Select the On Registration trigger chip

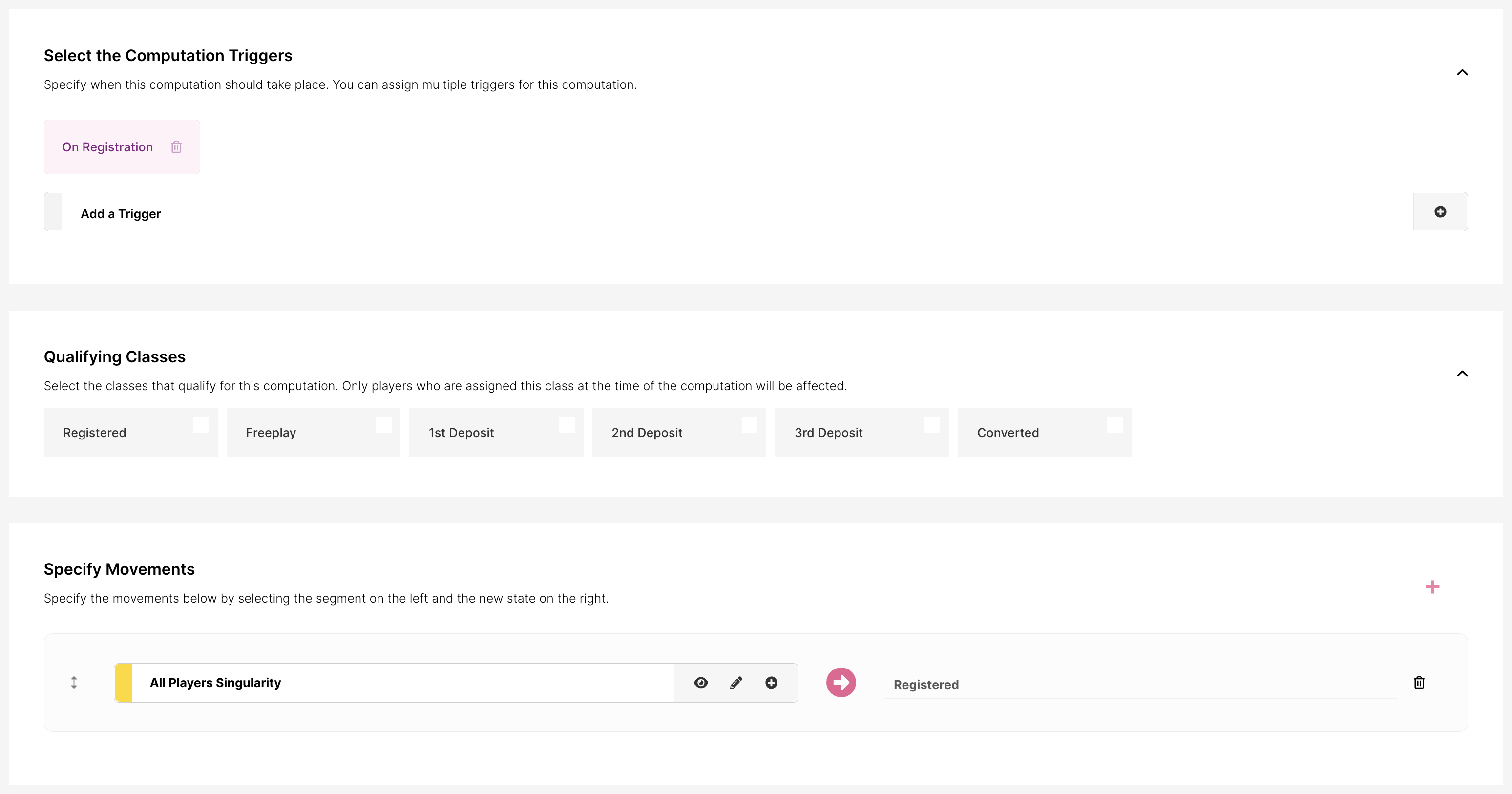[x=107, y=146]
